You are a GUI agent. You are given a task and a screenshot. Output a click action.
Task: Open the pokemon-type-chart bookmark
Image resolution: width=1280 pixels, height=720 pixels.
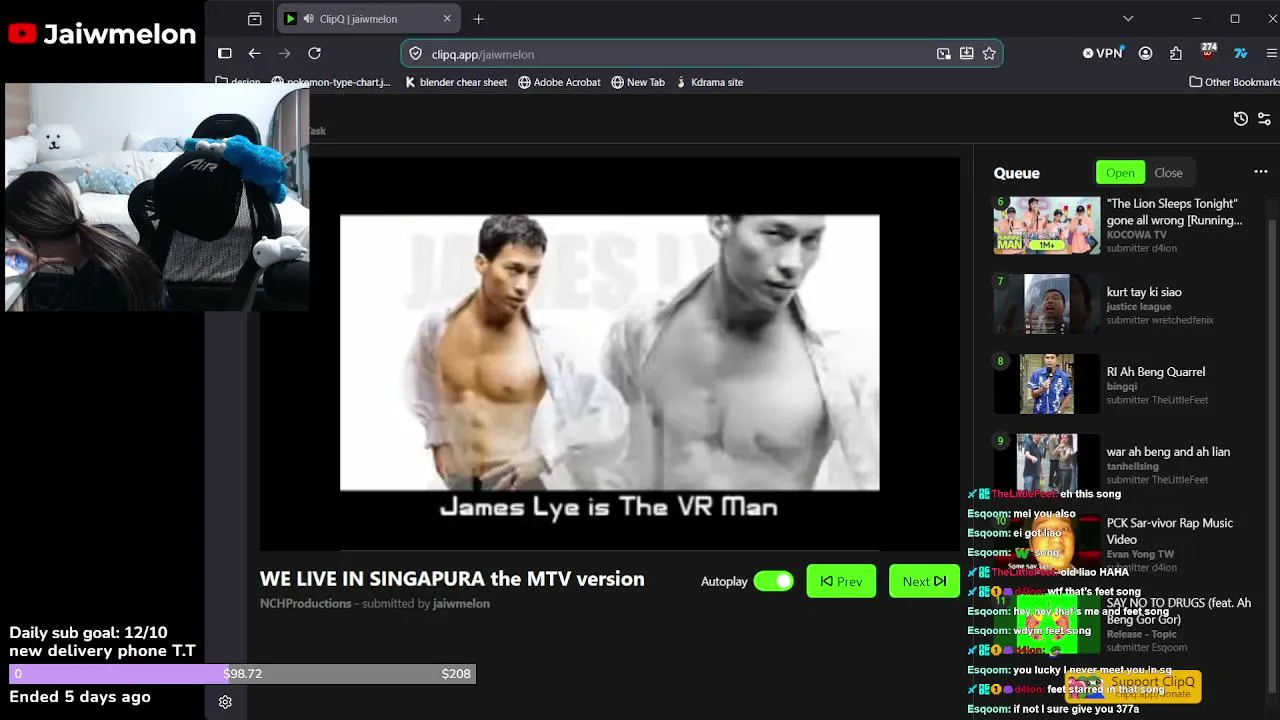coord(332,82)
